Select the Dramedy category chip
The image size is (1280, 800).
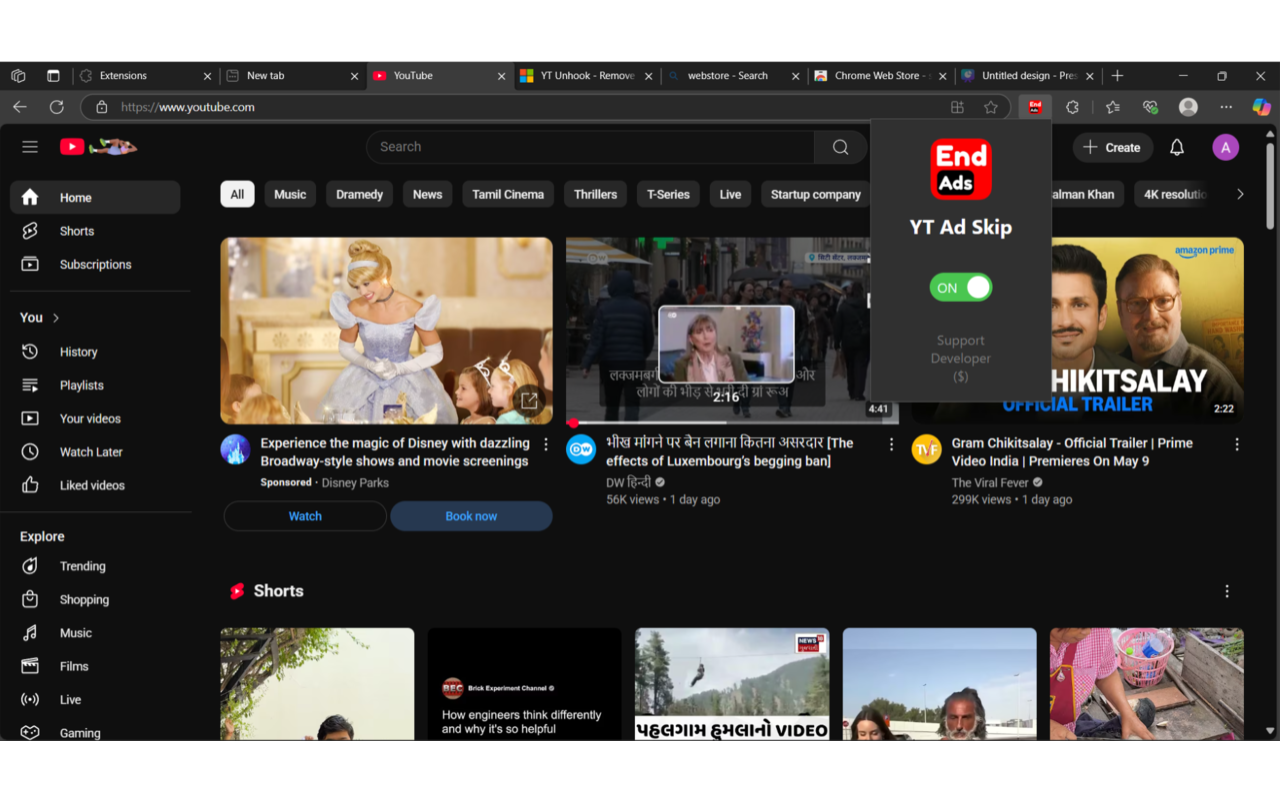point(359,194)
